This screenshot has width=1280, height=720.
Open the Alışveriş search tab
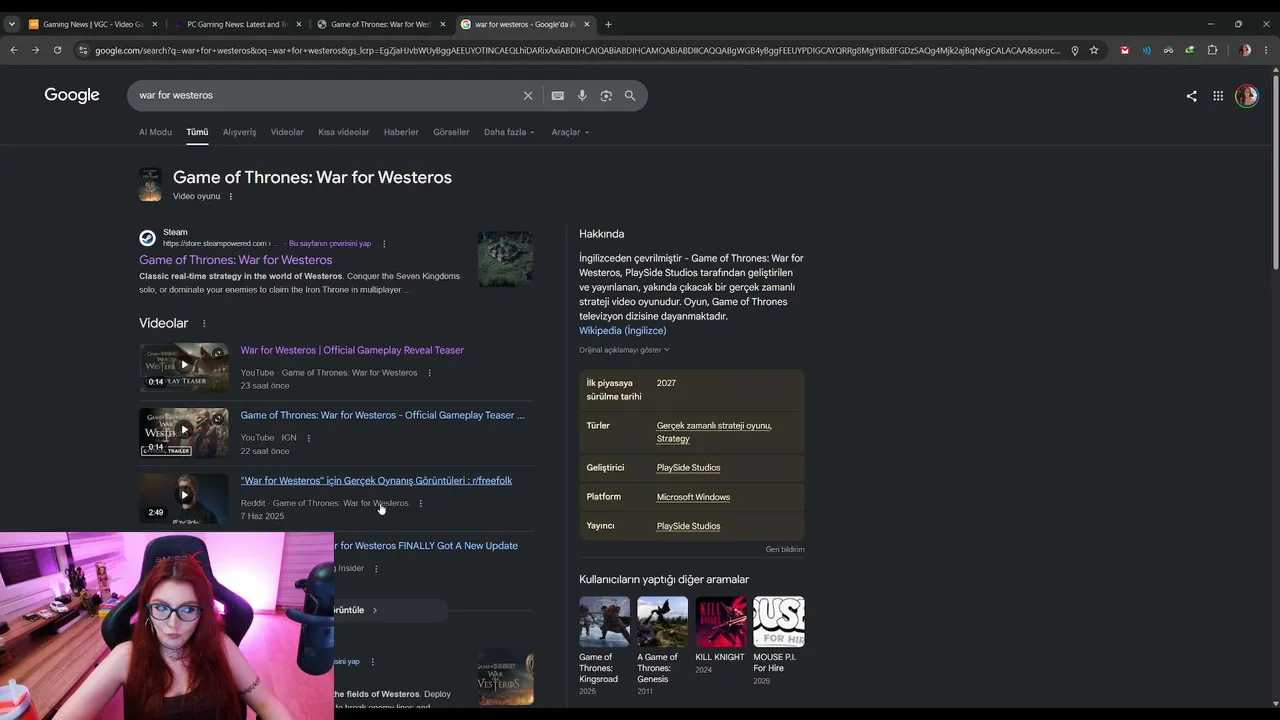[239, 132]
